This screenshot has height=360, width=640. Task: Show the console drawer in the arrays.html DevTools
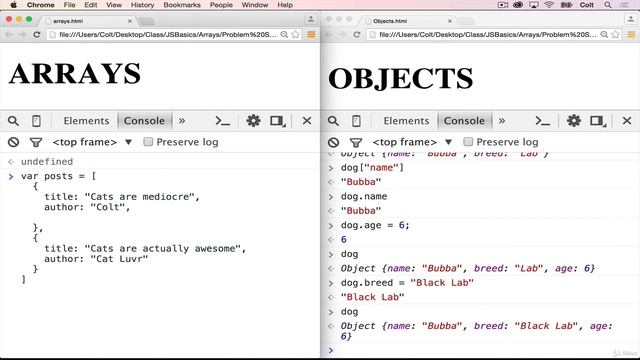[x=222, y=121]
